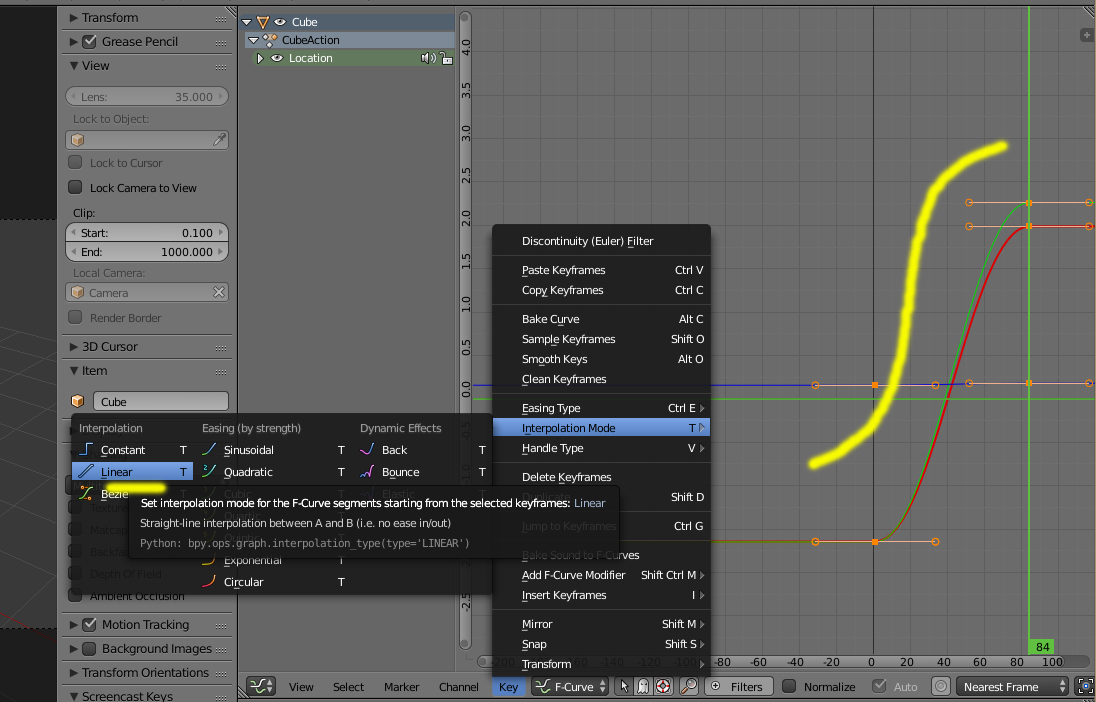Screen dimensions: 1096x702
Task: Click the lock icon on Location channel
Action: click(445, 58)
